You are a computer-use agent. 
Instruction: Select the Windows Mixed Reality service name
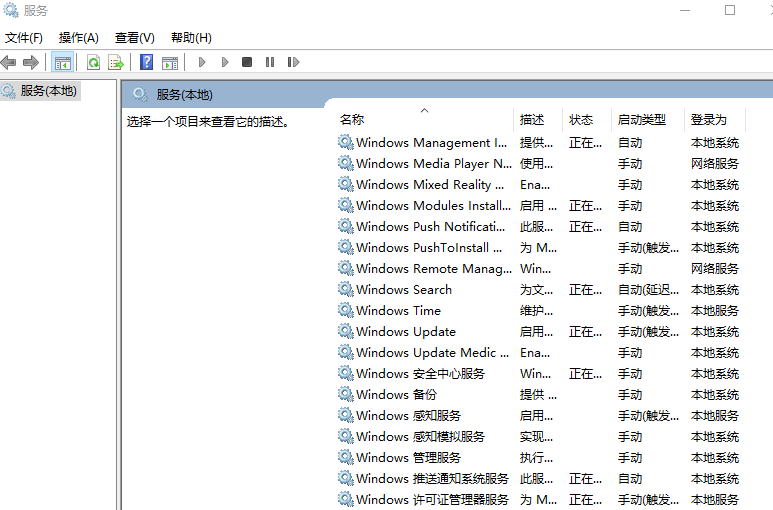tap(430, 185)
